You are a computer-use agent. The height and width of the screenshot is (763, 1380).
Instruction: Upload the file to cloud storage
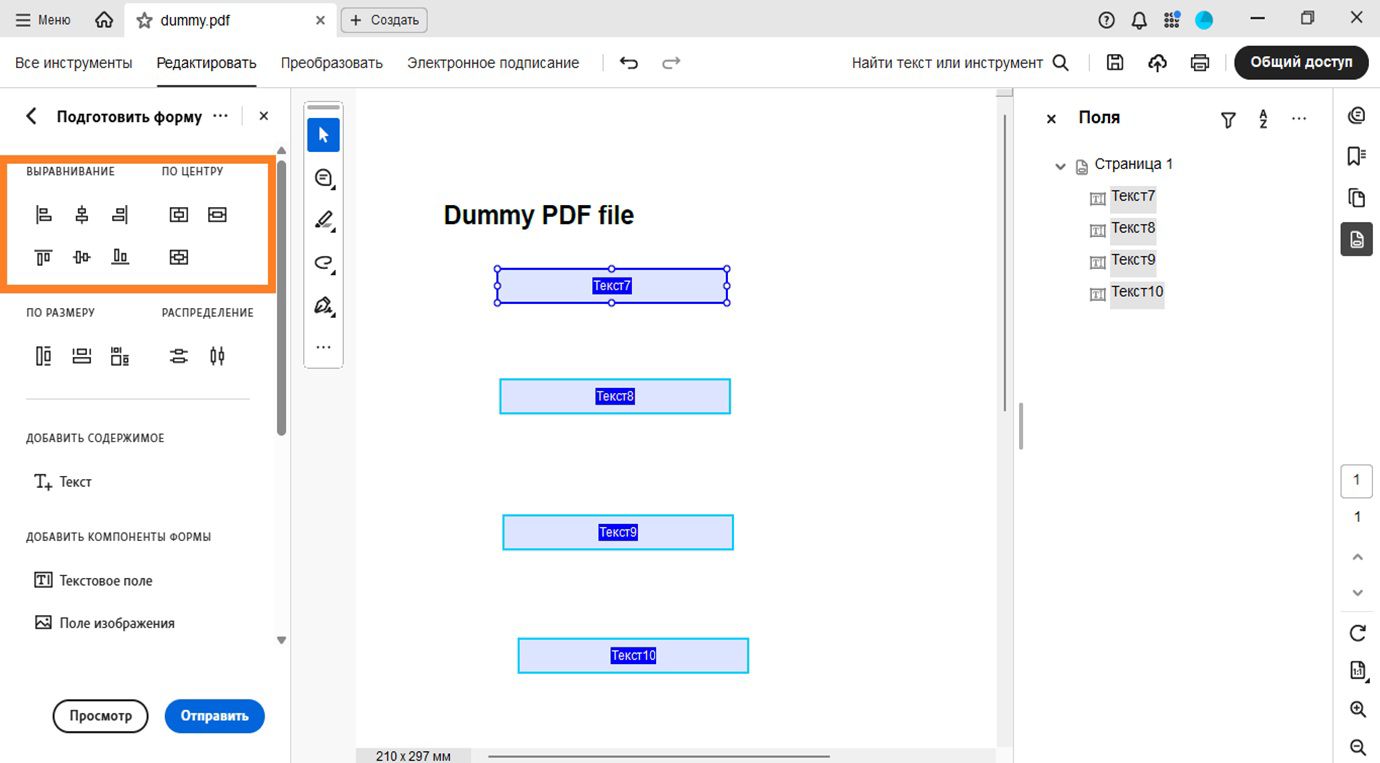(1157, 63)
